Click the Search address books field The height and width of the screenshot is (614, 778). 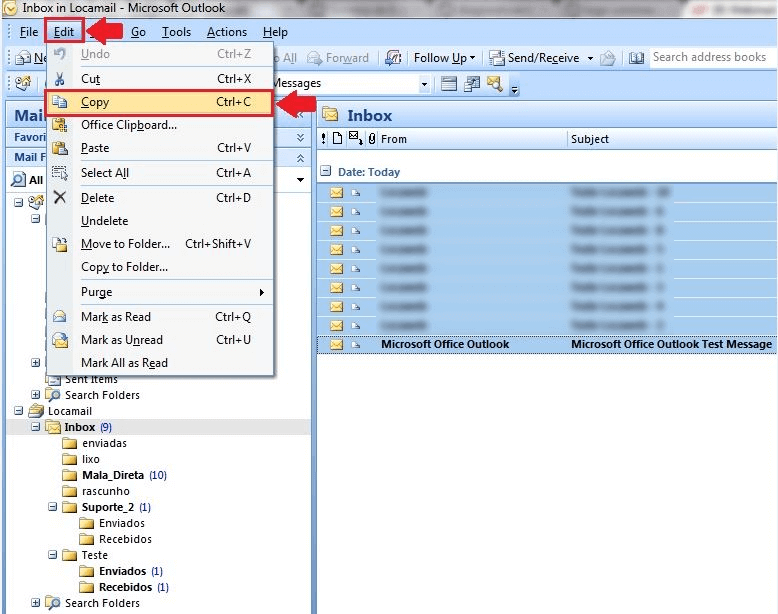click(712, 57)
